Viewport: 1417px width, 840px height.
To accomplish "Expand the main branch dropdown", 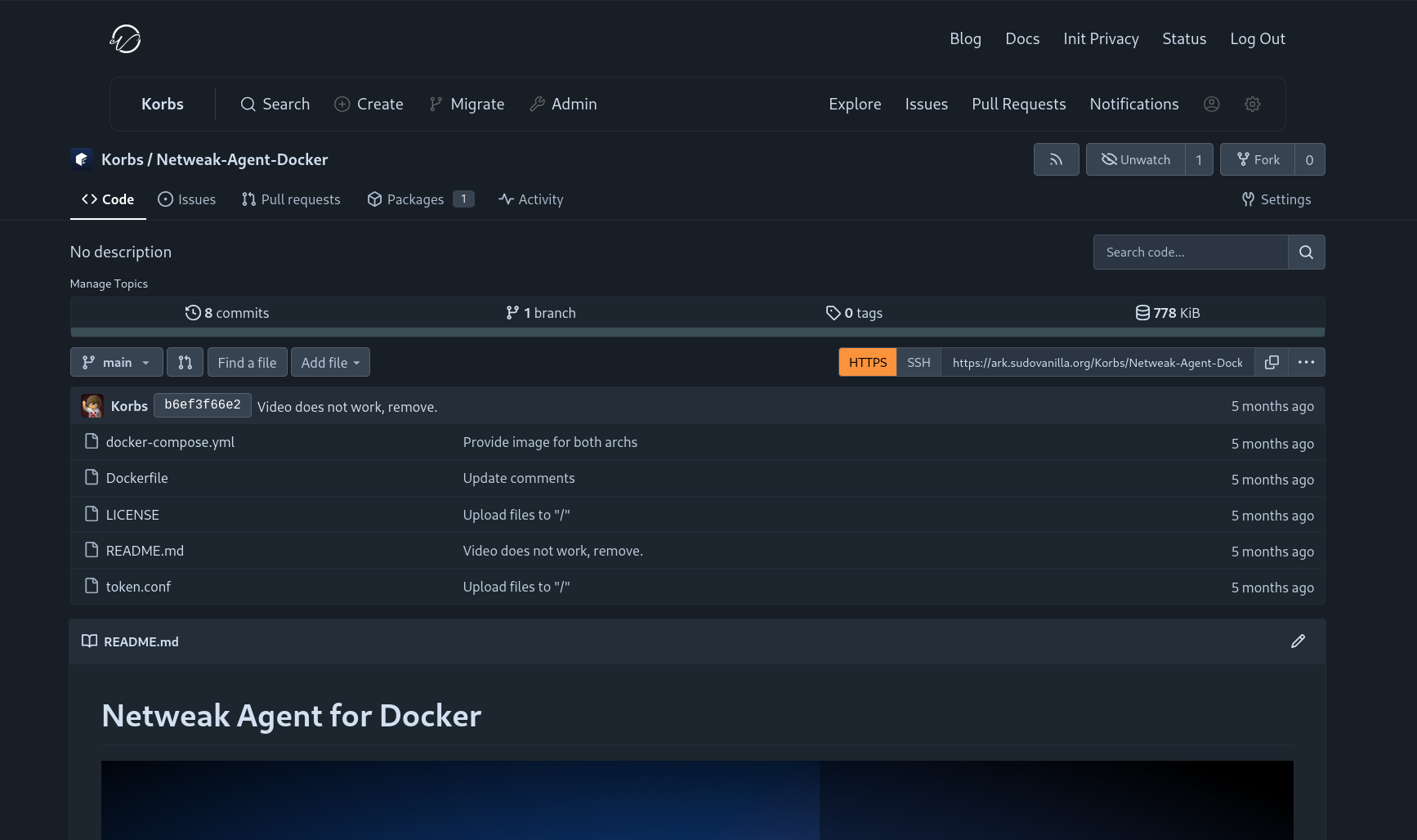I will click(116, 362).
